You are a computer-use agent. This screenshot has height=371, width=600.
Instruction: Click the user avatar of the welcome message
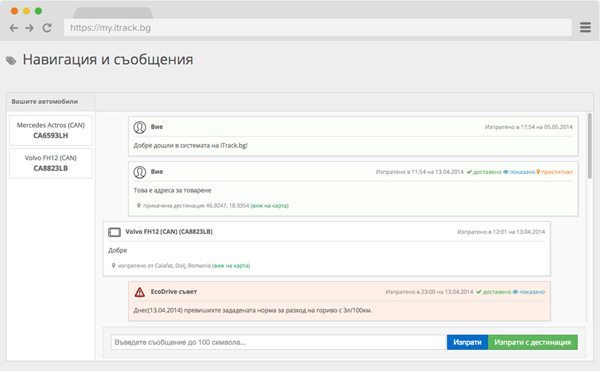coord(140,127)
